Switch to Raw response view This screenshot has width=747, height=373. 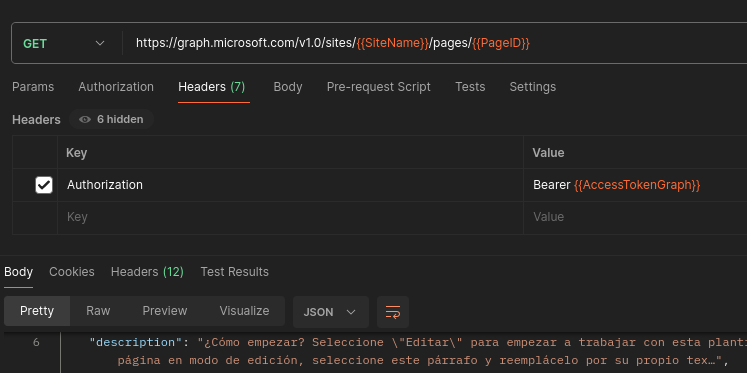pyautogui.click(x=98, y=311)
